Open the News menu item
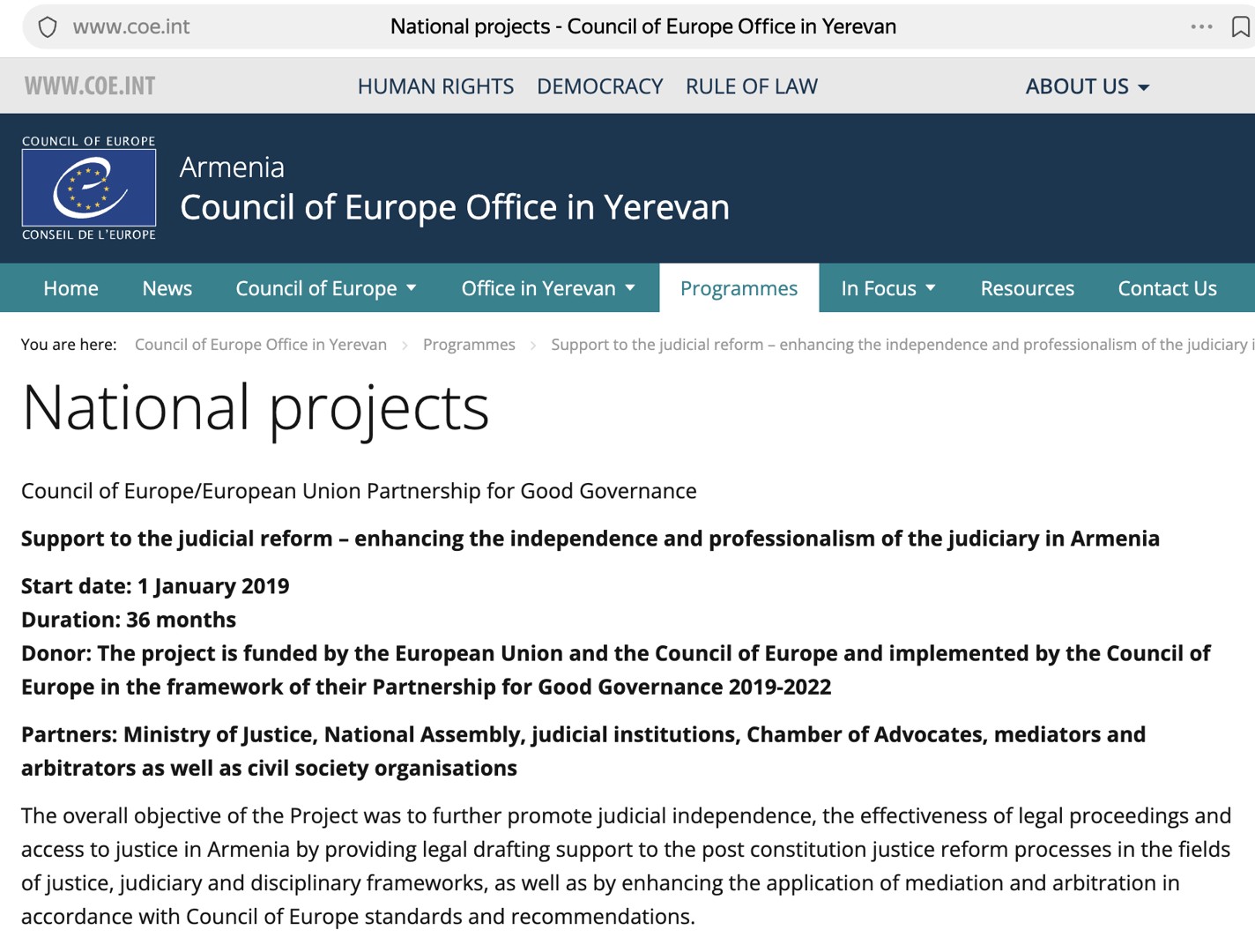The image size is (1255, 952). click(x=167, y=288)
